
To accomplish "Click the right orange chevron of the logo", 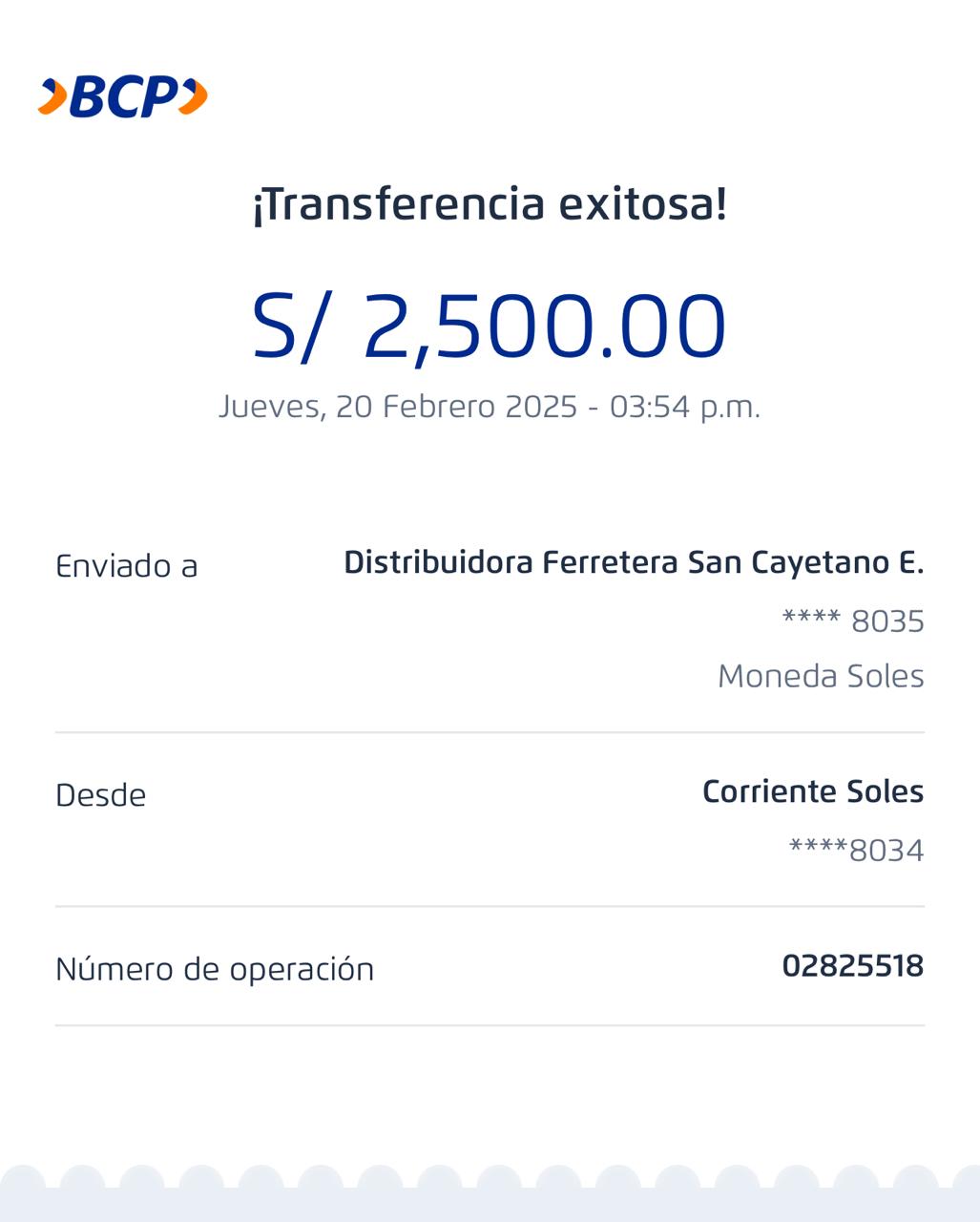I will [194, 97].
